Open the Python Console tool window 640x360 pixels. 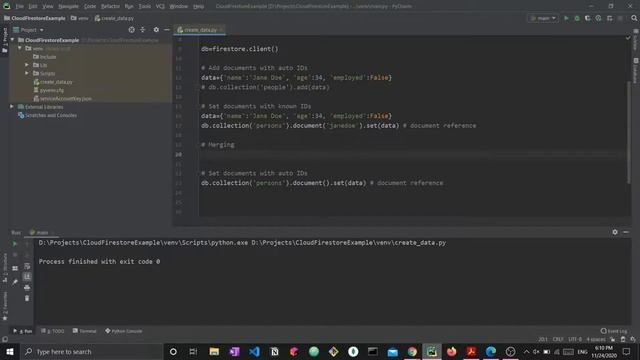(x=124, y=331)
